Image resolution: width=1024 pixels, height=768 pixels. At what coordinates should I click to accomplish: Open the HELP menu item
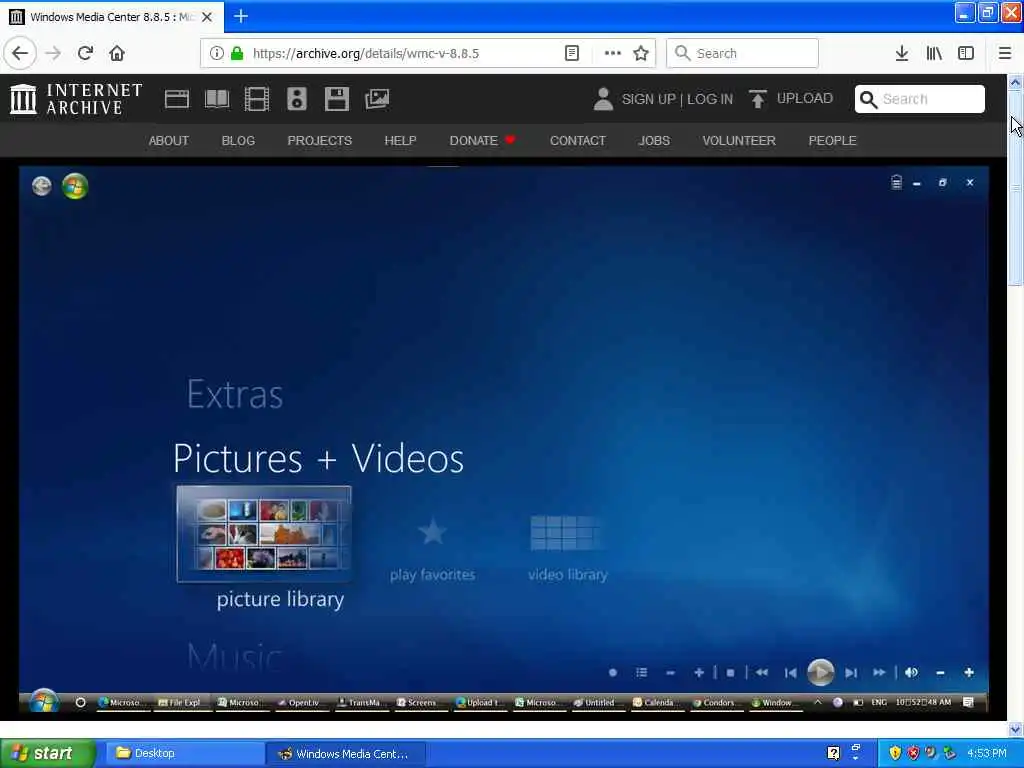[x=400, y=140]
